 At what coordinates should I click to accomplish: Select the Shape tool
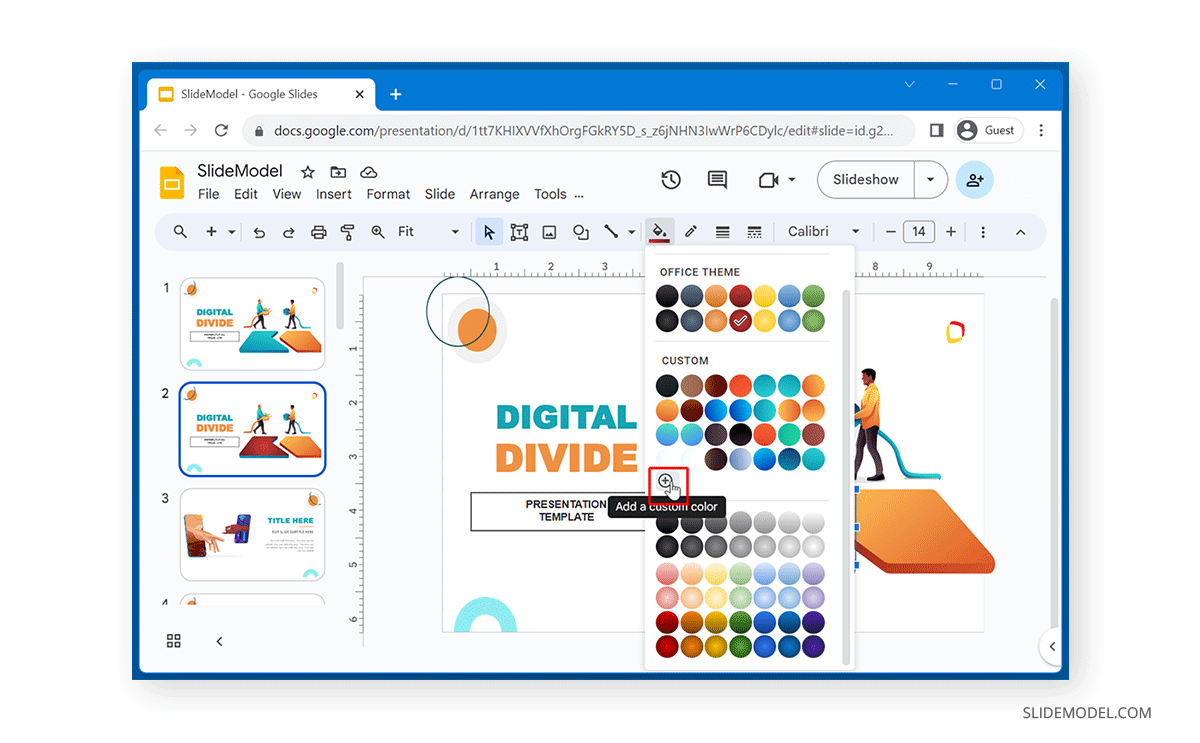pos(581,231)
